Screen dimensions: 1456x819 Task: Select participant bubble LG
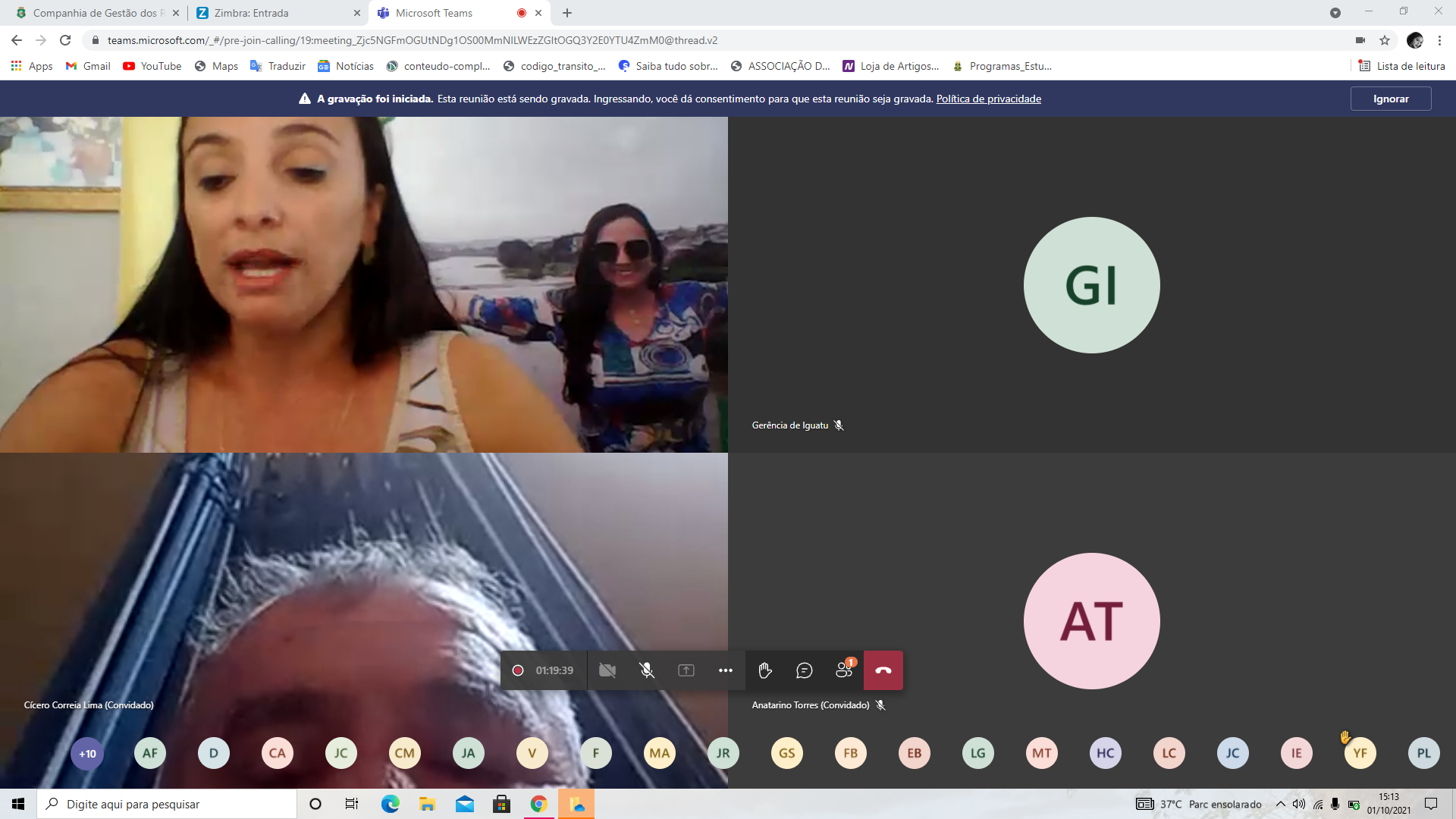coord(978,753)
